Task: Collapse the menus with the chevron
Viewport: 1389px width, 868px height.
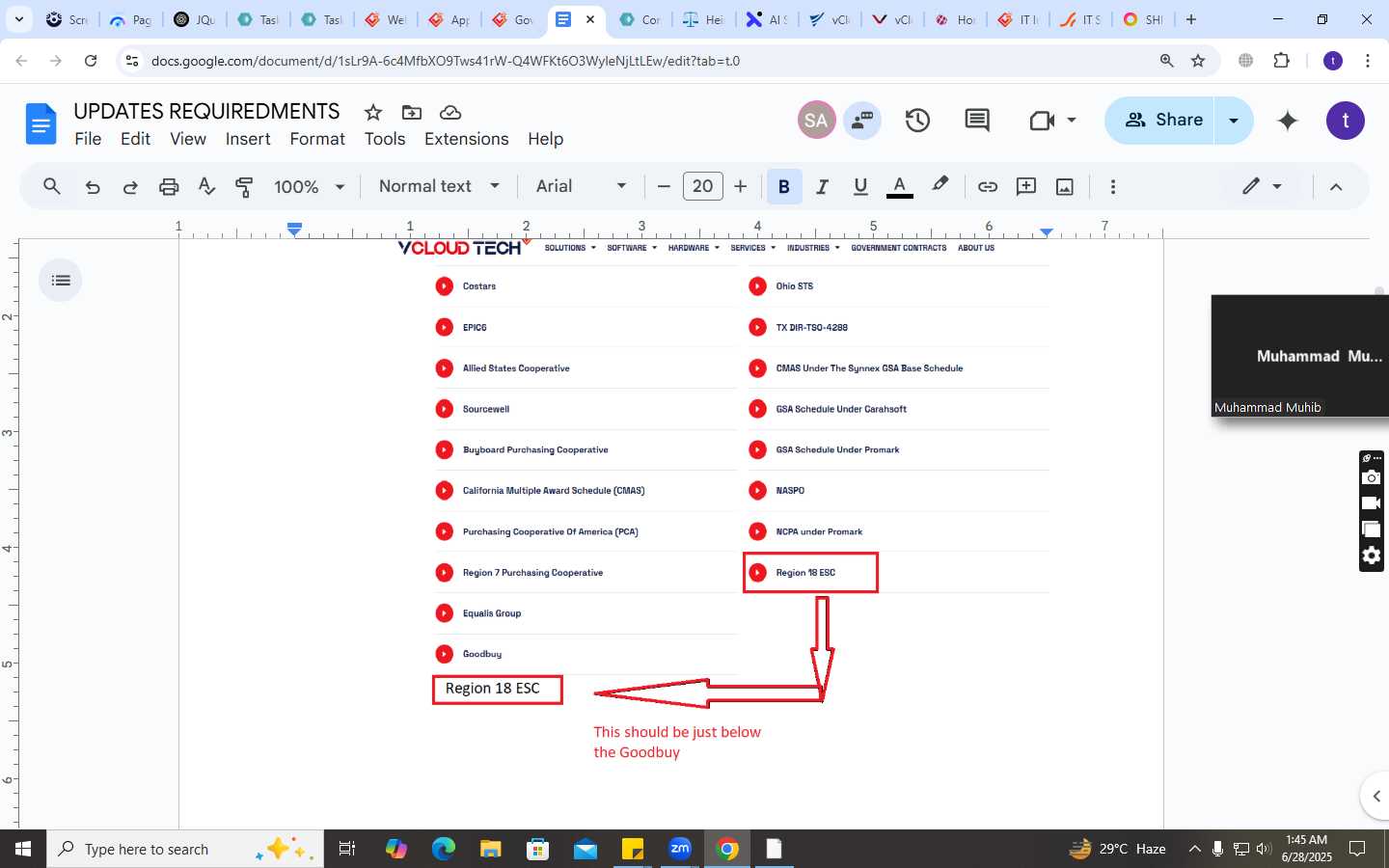Action: point(1336,186)
